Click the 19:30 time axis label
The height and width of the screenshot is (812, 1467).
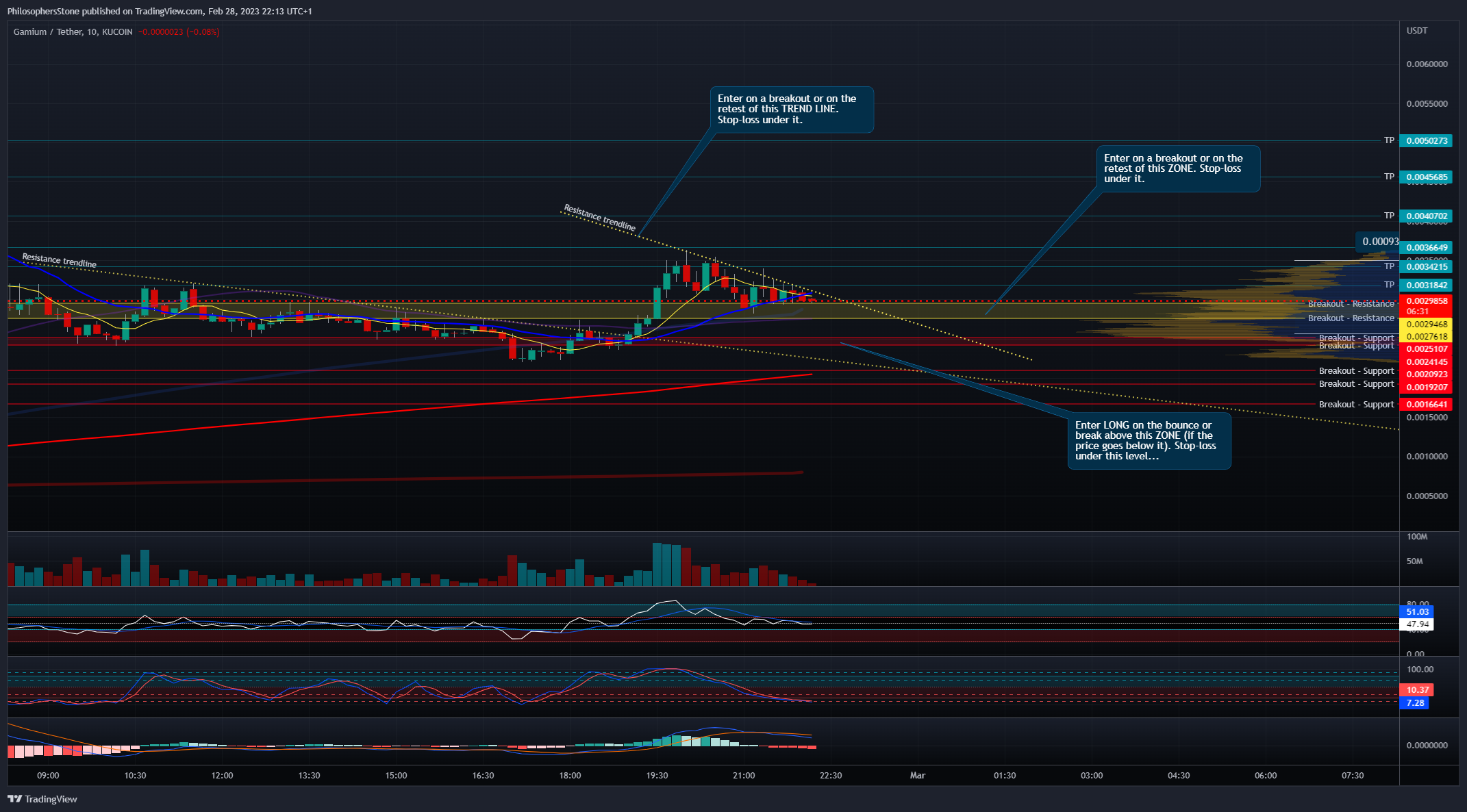pos(657,776)
